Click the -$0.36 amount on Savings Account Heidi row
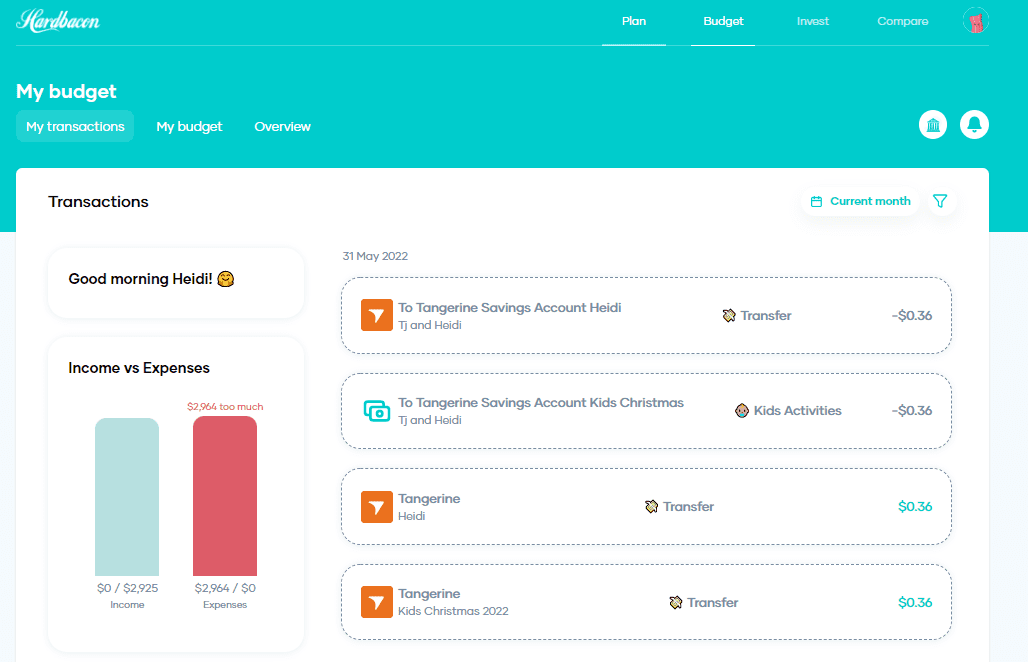 pyautogui.click(x=911, y=315)
